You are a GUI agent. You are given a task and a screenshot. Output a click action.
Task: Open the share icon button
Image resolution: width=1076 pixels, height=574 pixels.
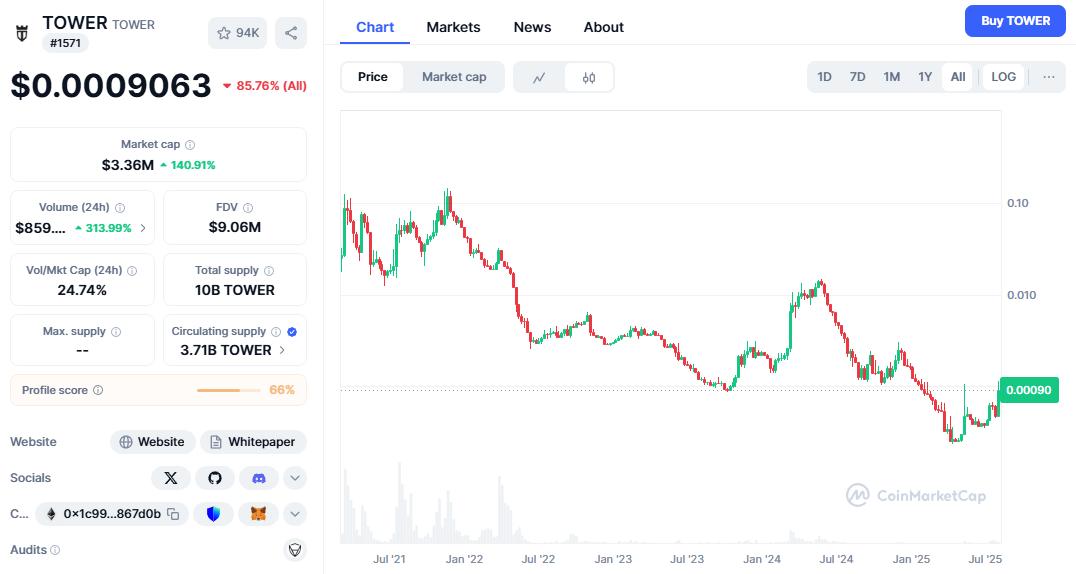[x=291, y=33]
